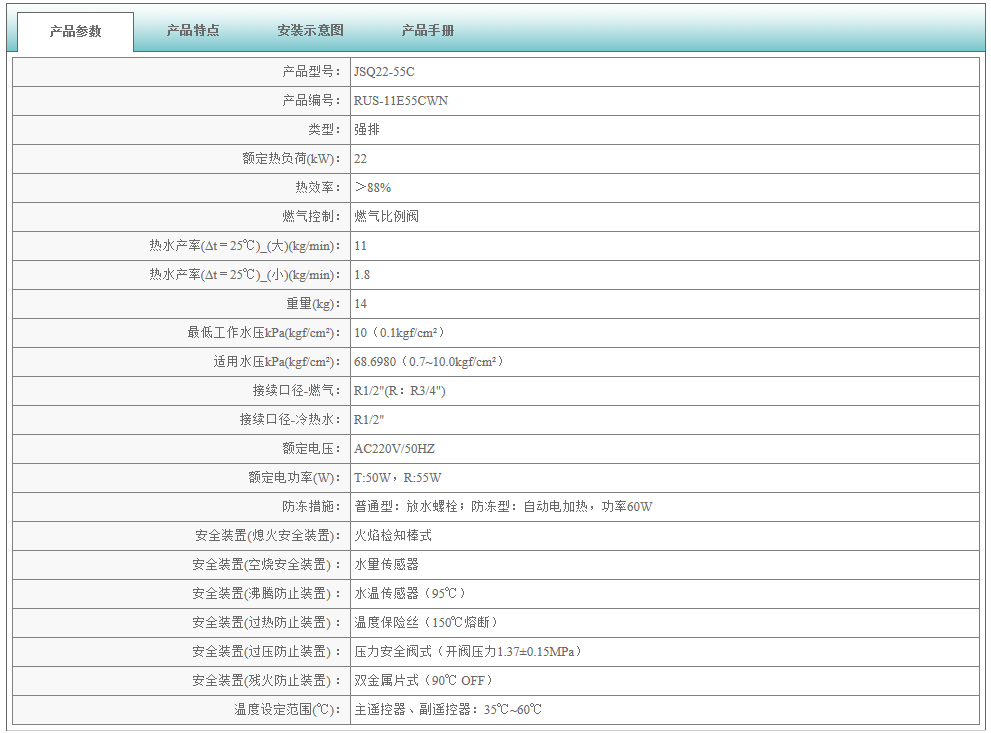Click the 额定热负荷(kW) label
This screenshot has height=733, width=991.
[291, 159]
